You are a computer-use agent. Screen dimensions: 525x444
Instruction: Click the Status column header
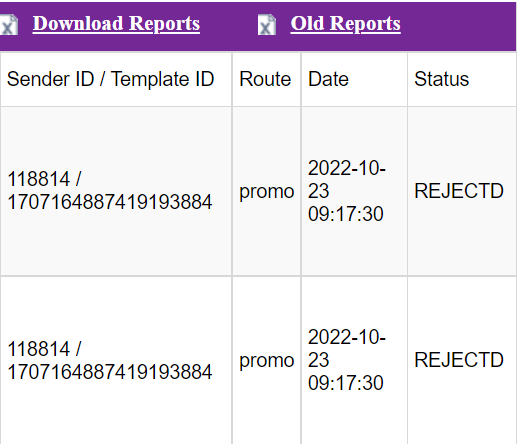441,79
